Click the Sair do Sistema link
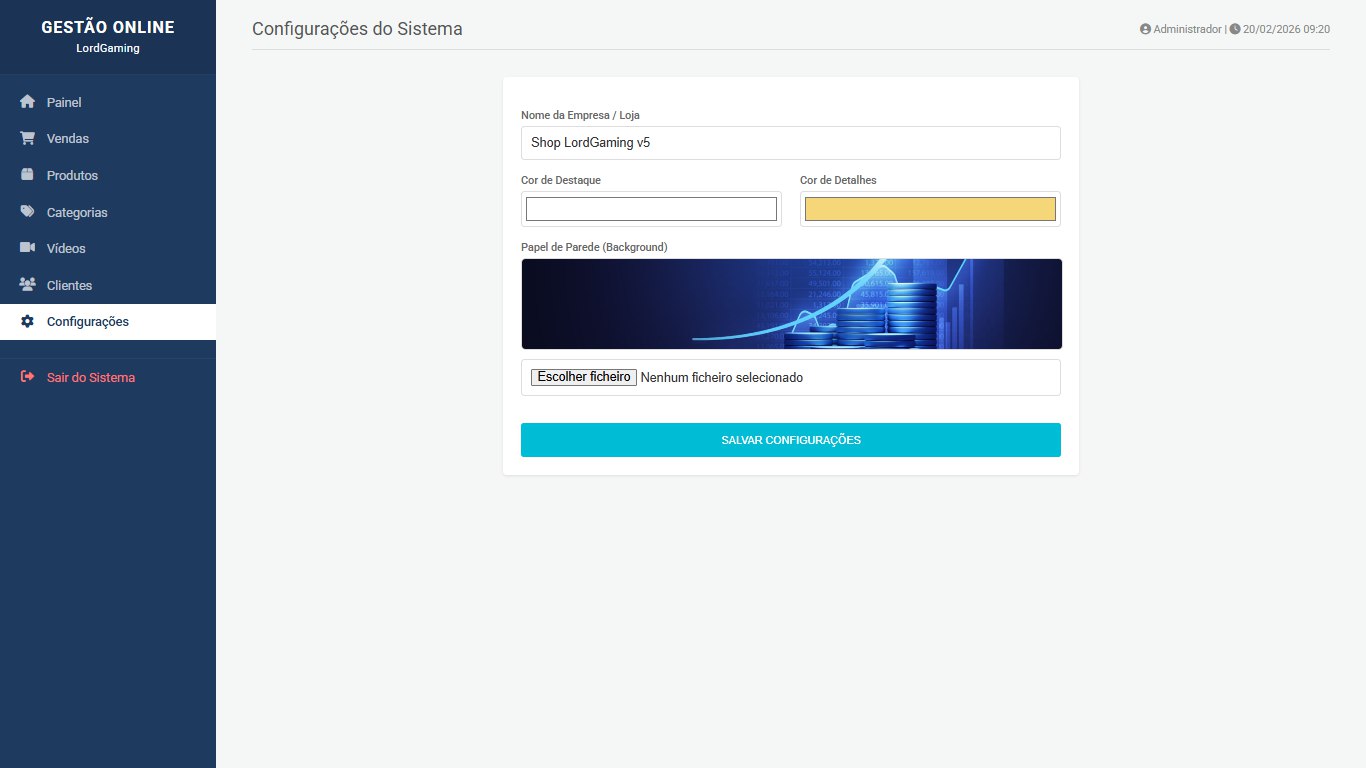The height and width of the screenshot is (768, 1366). click(90, 378)
